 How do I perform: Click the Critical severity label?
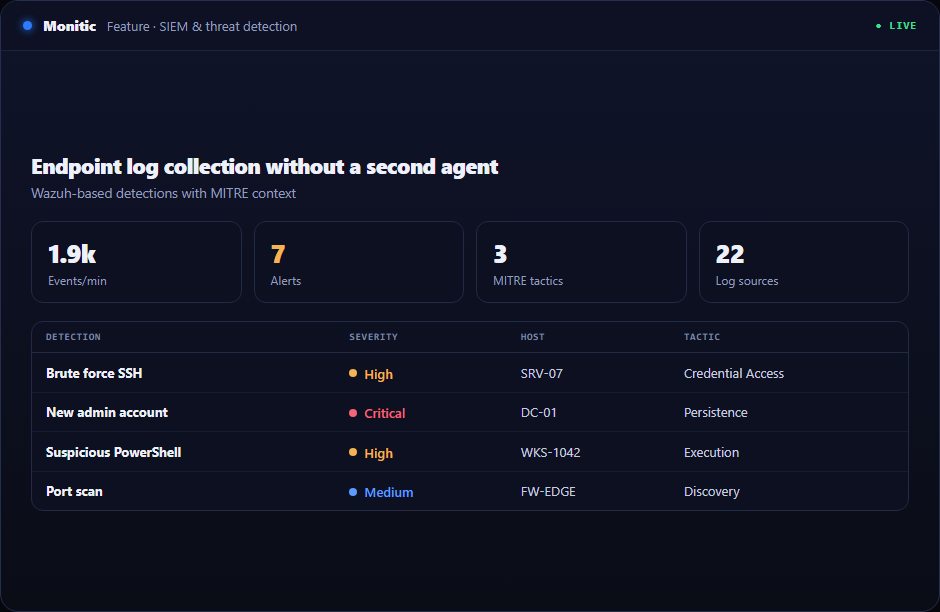click(385, 414)
